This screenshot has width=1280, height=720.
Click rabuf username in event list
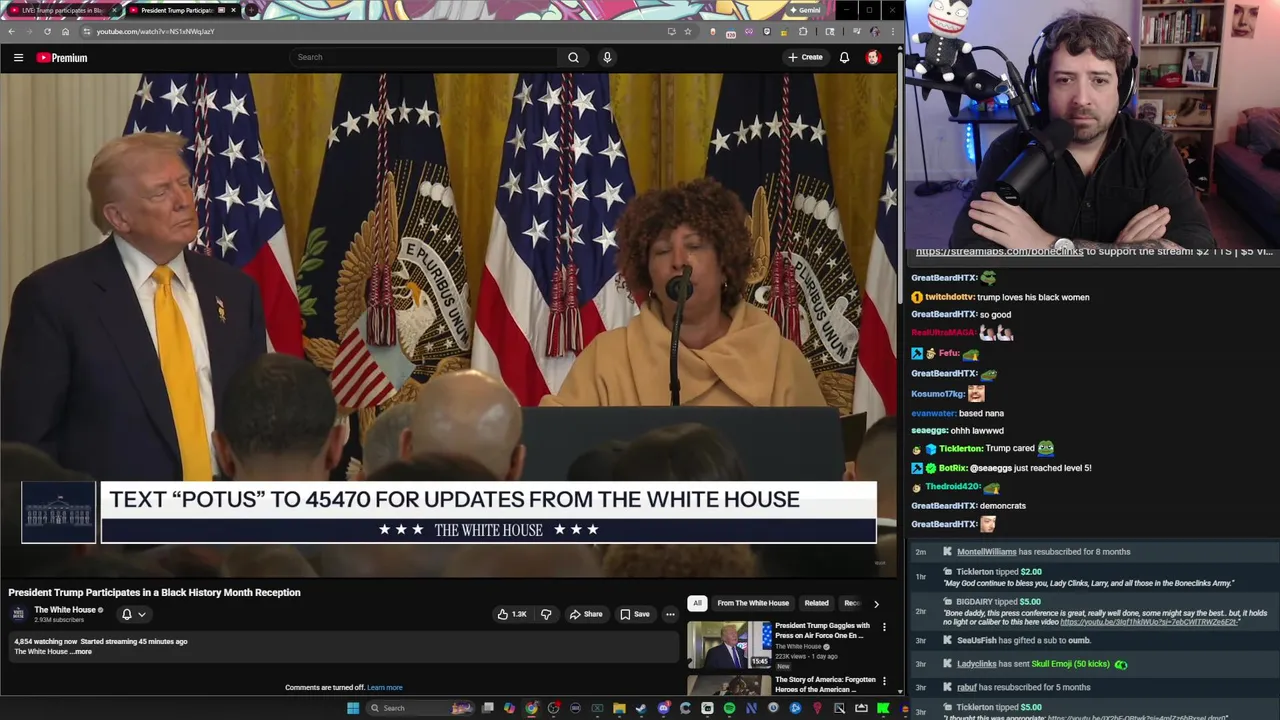point(966,687)
